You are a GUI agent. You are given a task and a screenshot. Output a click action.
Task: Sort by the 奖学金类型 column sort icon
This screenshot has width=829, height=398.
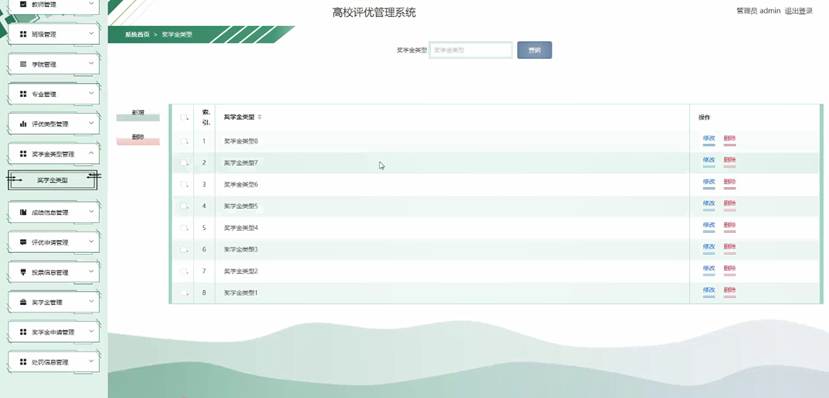tap(259, 117)
